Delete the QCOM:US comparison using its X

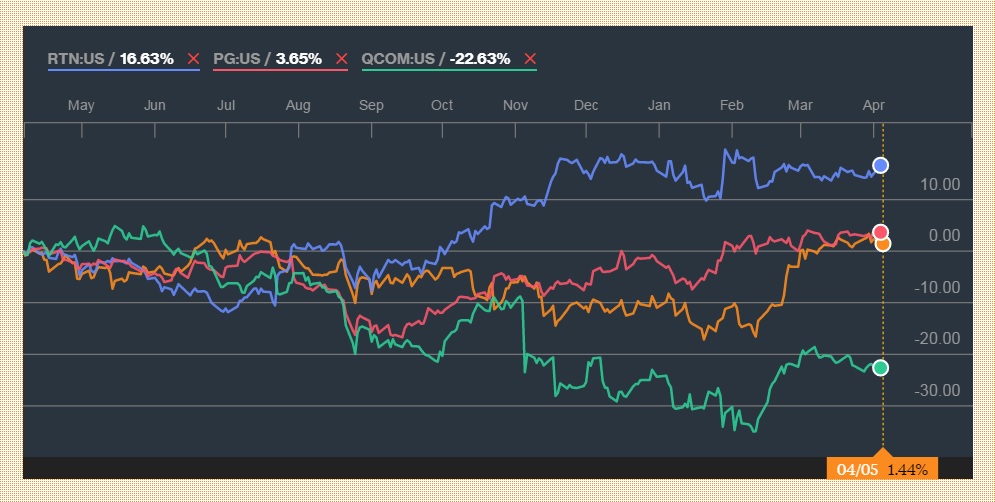(530, 59)
